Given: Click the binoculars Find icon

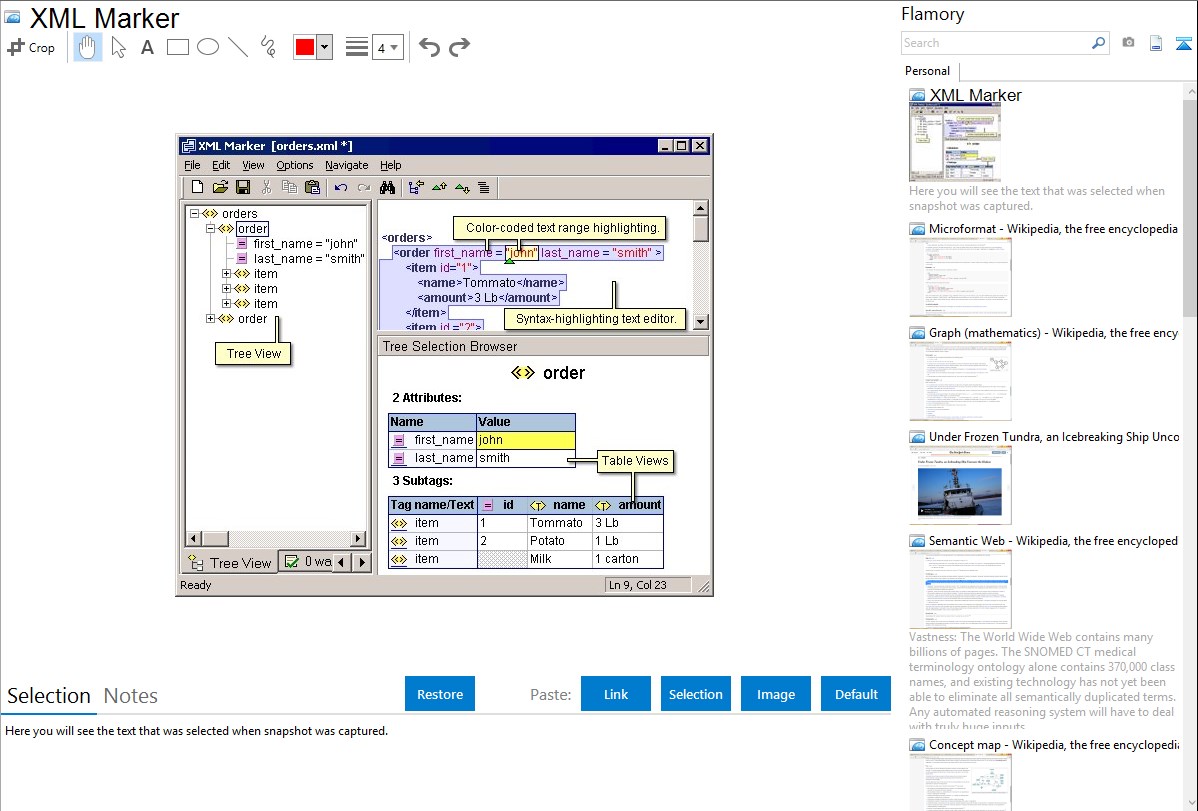Looking at the screenshot, I should (387, 187).
